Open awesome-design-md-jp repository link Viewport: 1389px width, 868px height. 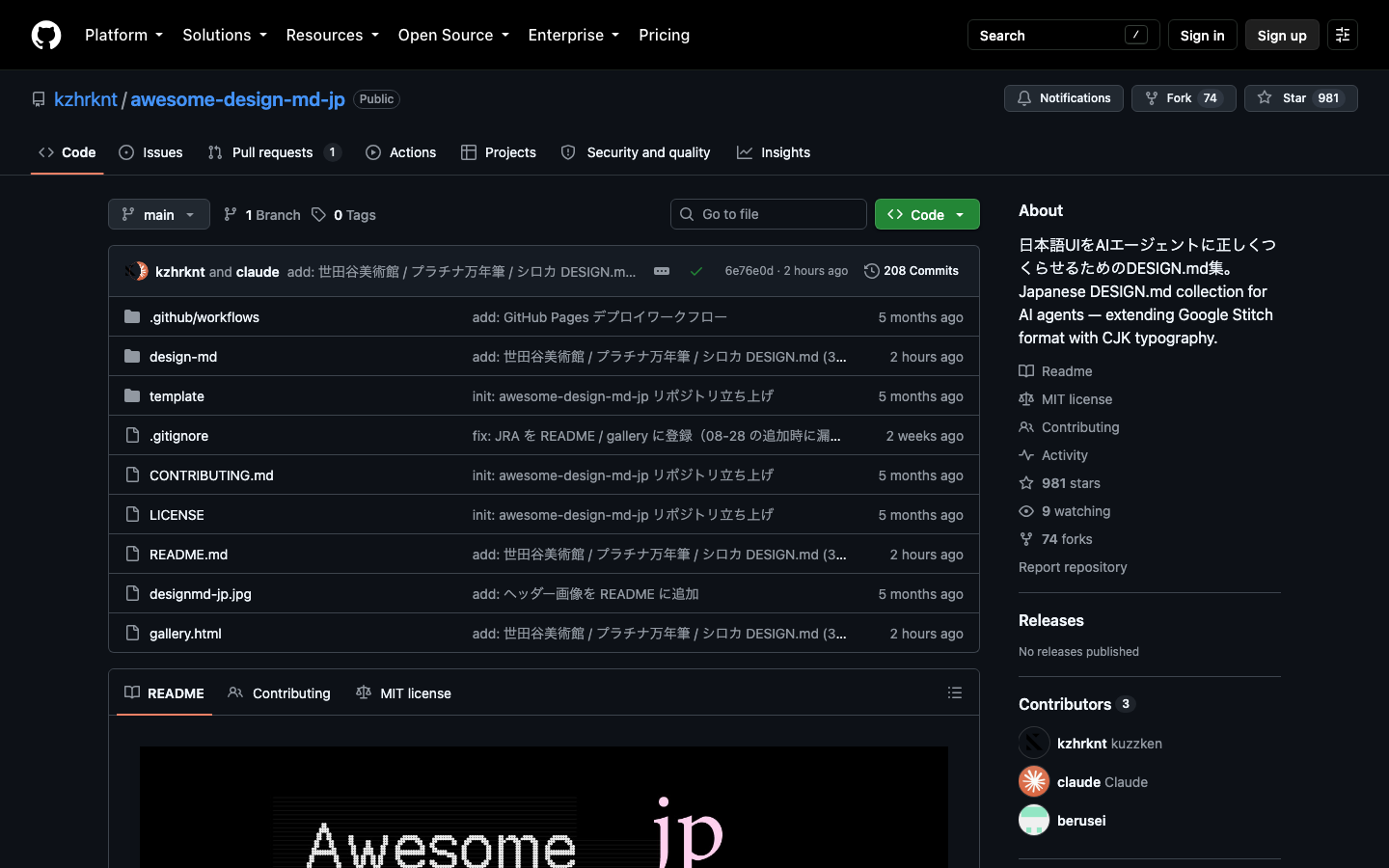click(x=237, y=99)
